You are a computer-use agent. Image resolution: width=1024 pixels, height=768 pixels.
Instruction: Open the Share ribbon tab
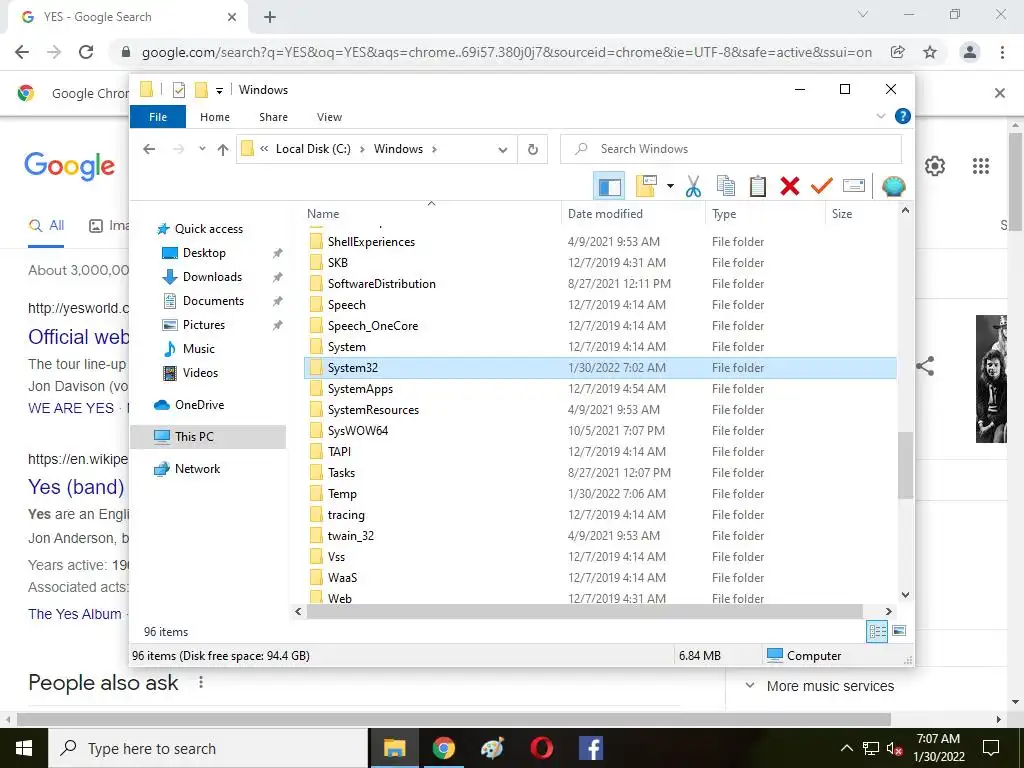[273, 117]
